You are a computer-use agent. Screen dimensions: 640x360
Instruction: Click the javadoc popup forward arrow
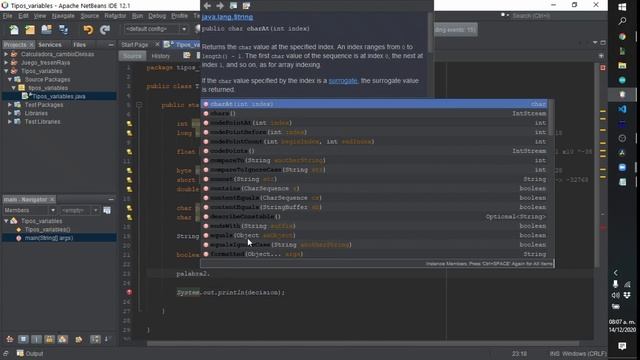[x=220, y=6]
